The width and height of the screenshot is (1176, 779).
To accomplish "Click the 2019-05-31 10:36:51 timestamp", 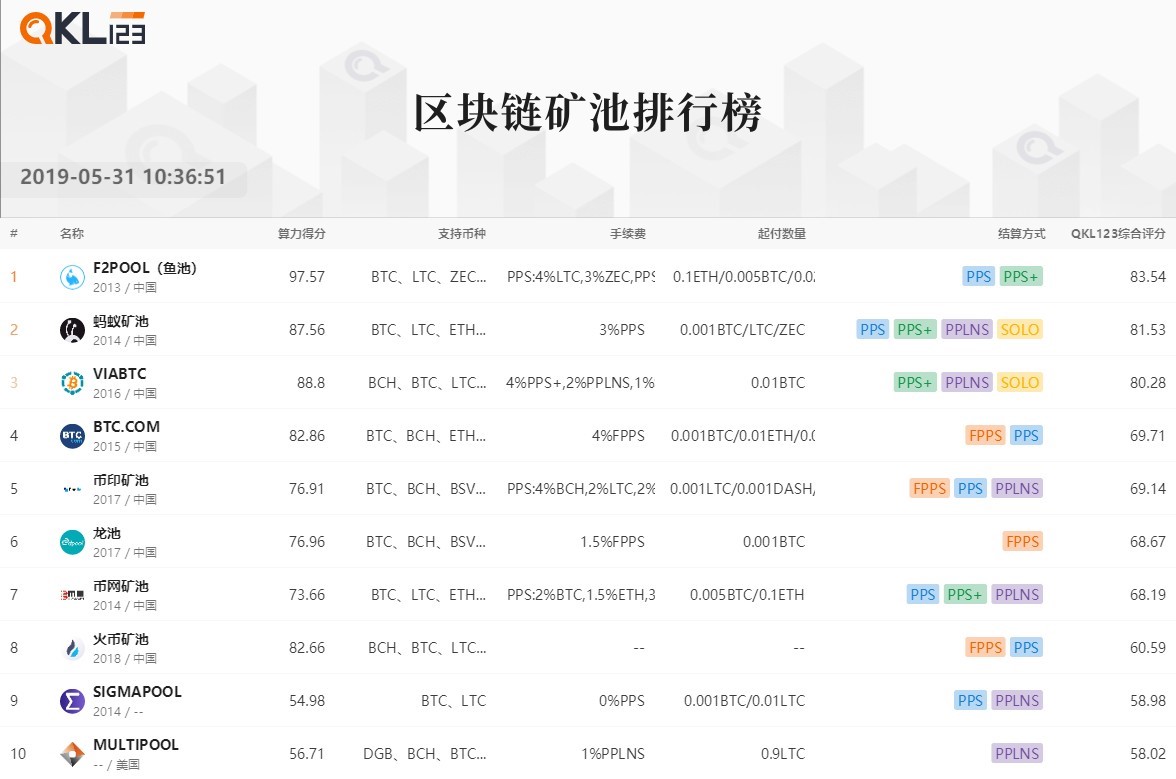I will (x=123, y=177).
